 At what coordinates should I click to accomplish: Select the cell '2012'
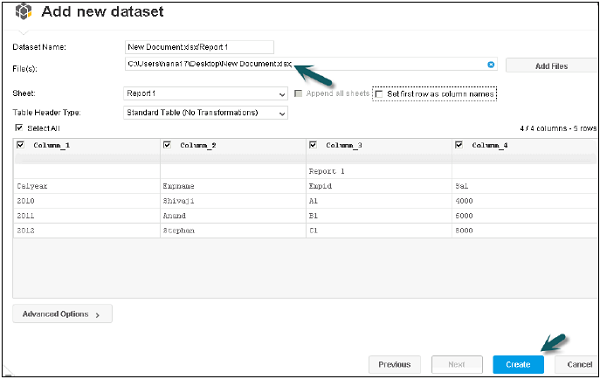point(87,230)
